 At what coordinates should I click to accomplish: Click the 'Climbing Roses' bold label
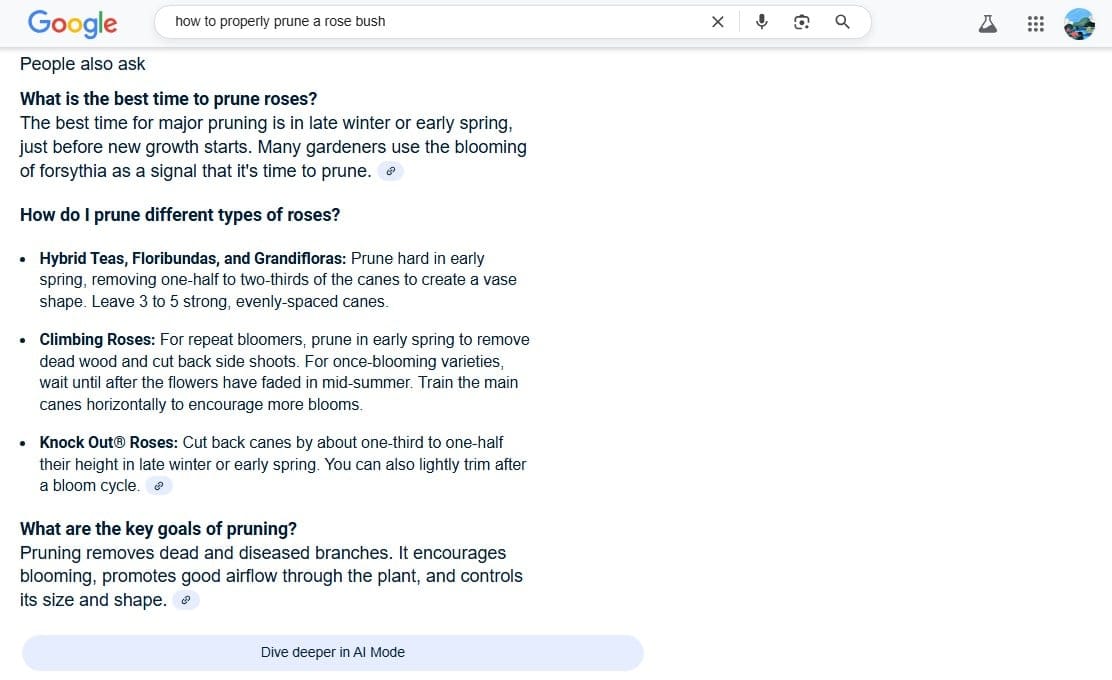(x=97, y=339)
